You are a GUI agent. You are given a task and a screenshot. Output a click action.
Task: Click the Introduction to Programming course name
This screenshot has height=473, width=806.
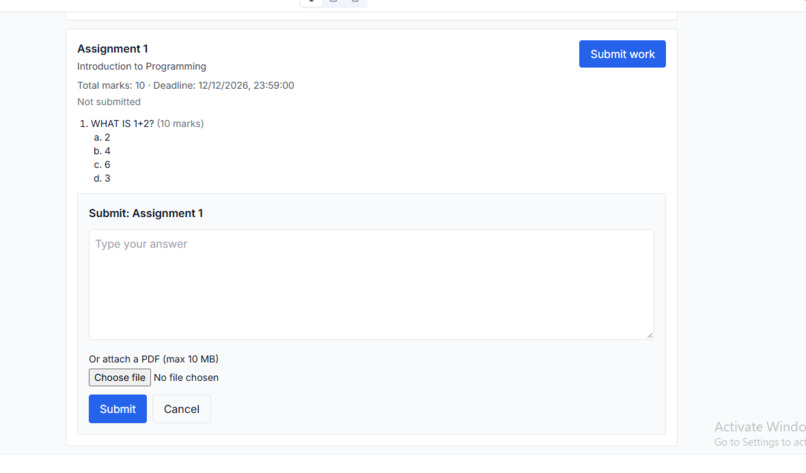click(142, 66)
